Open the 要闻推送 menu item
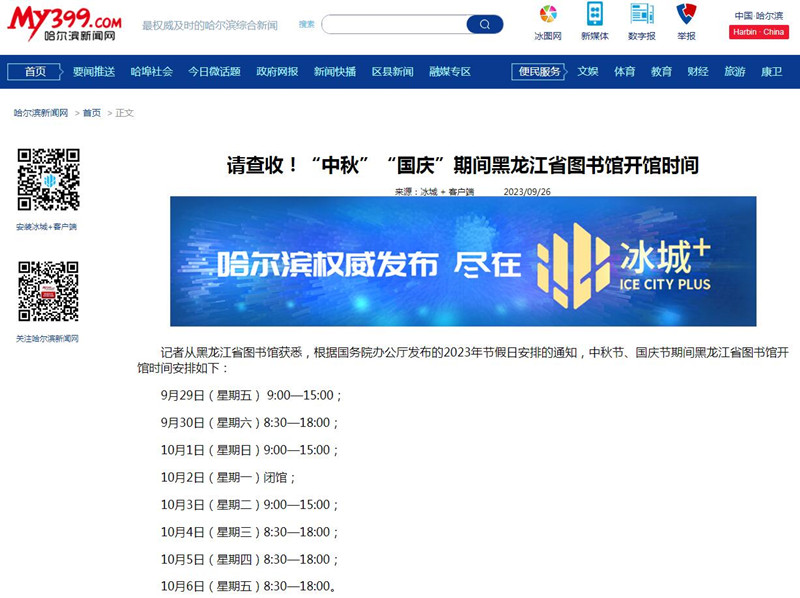This screenshot has height=598, width=800. pos(94,72)
